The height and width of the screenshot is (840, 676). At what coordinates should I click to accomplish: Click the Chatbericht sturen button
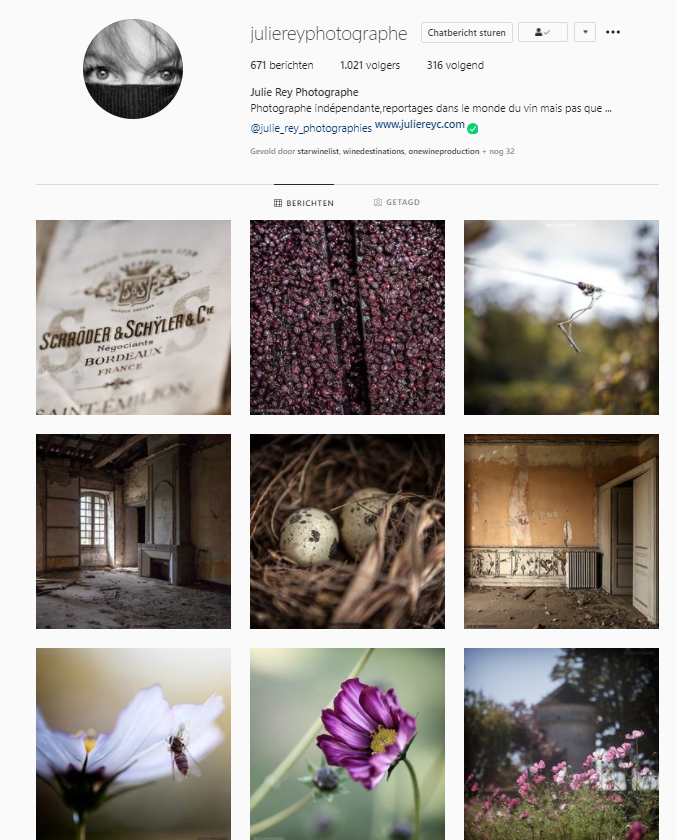click(x=467, y=32)
